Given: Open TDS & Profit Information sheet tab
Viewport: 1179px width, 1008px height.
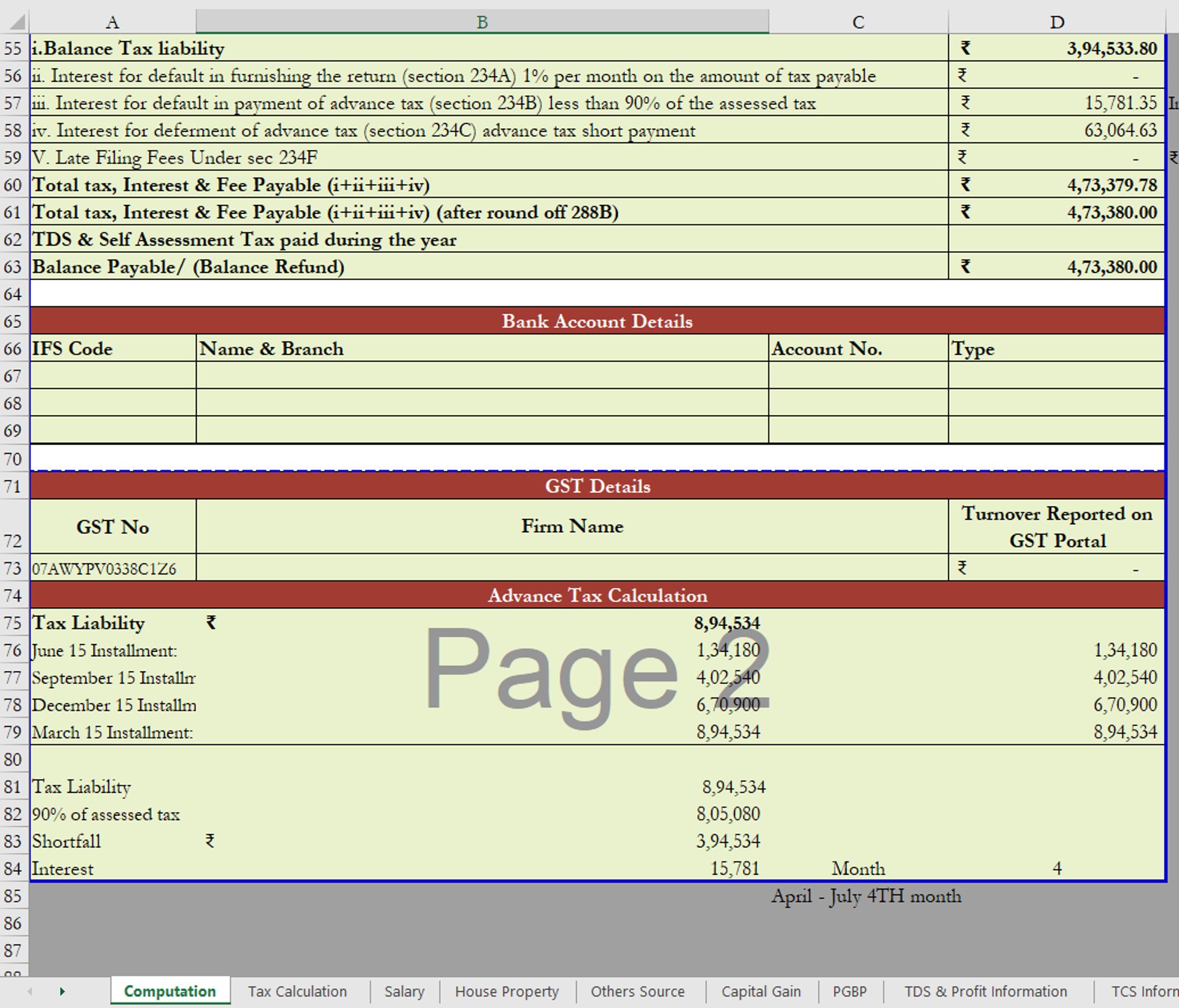Looking at the screenshot, I should click(986, 991).
